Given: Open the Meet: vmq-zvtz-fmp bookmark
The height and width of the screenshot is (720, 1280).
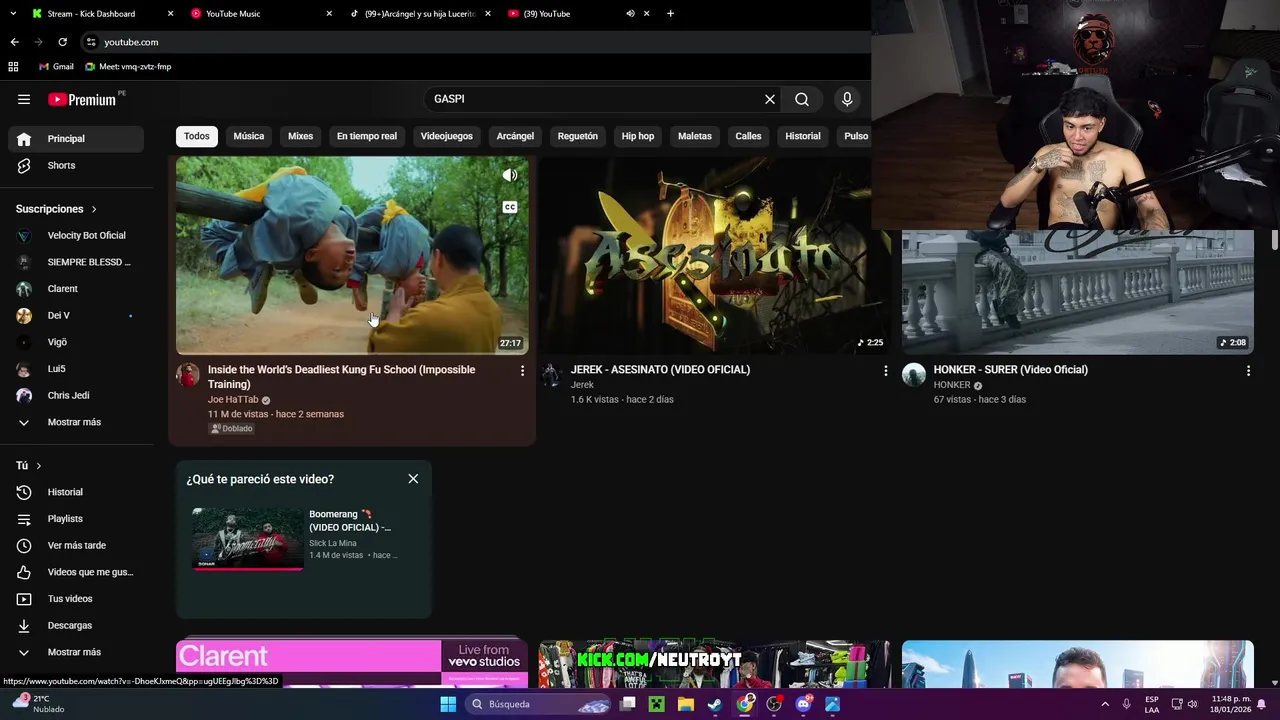Looking at the screenshot, I should [x=128, y=67].
